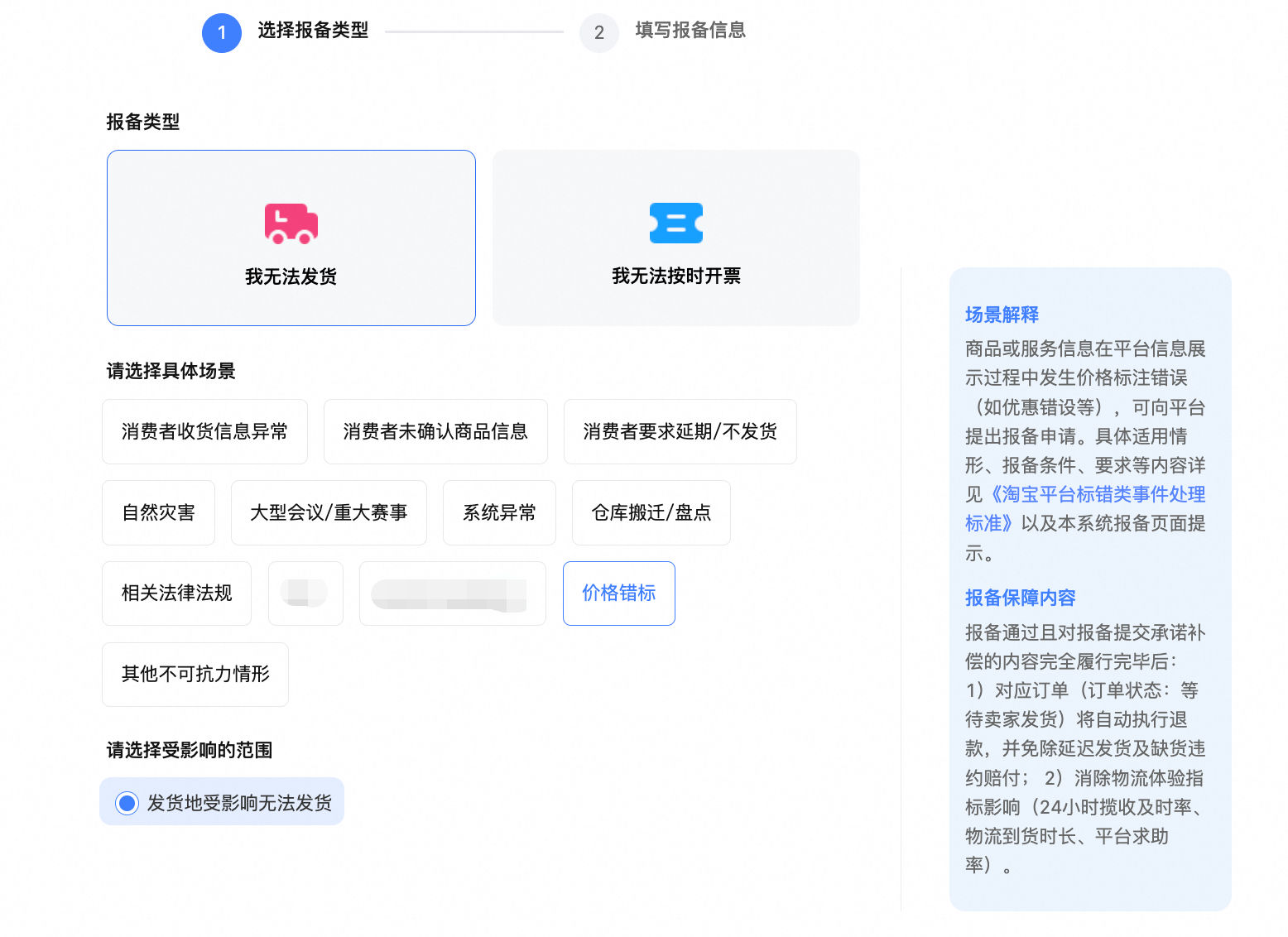Select the 我无法发货 report type card
1288x937 pixels.
point(291,238)
